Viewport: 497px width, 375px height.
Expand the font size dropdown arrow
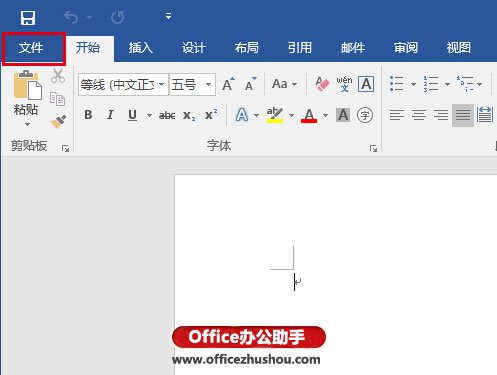(x=208, y=84)
